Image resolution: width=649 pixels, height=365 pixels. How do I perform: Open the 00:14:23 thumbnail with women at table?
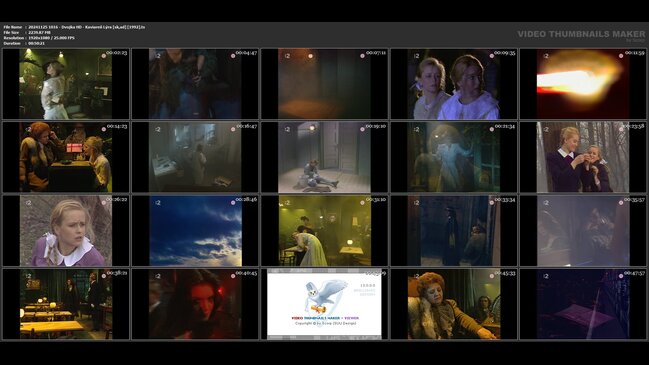tap(66, 157)
